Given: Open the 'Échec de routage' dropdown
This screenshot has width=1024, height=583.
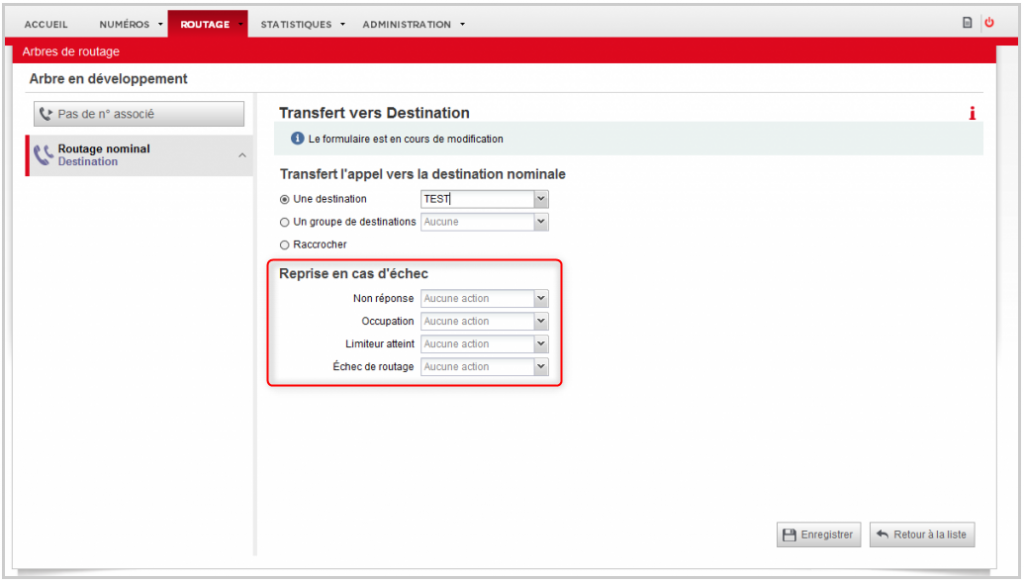Looking at the screenshot, I should click(484, 367).
